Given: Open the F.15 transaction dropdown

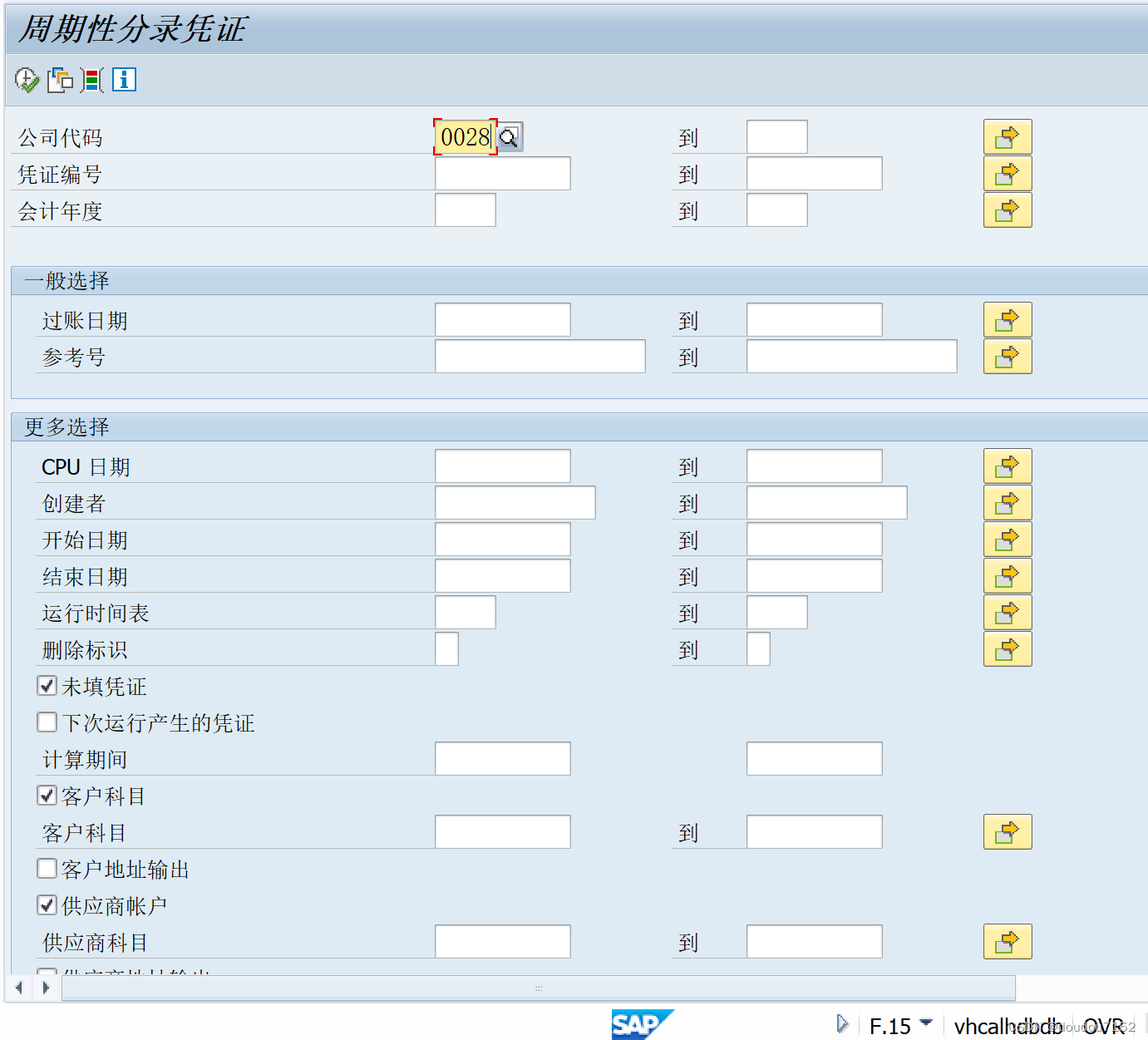Looking at the screenshot, I should 925,1025.
